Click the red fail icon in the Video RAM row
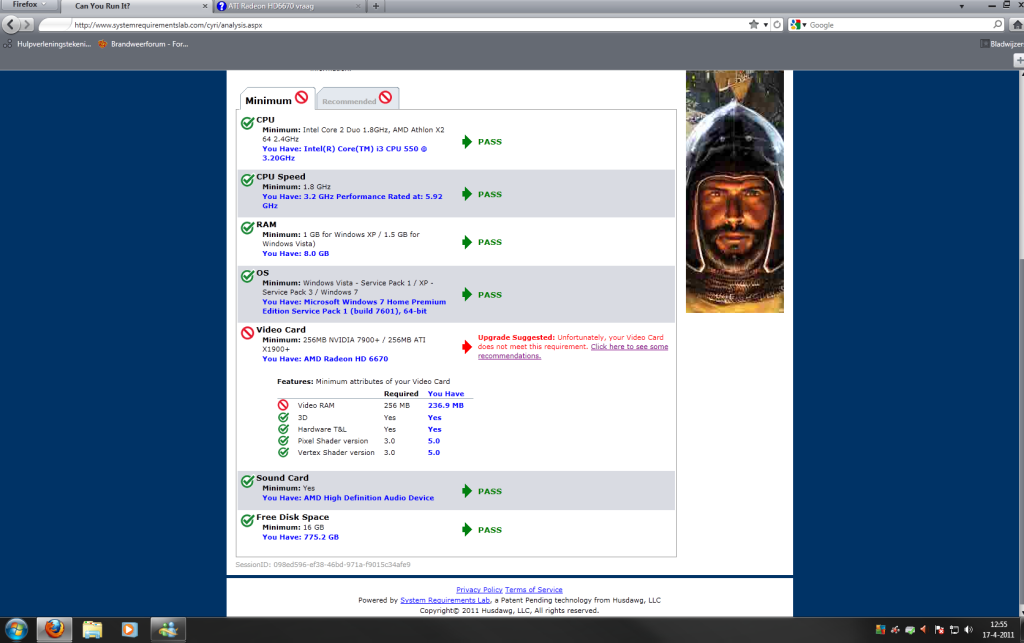1024x643 pixels. click(x=283, y=405)
